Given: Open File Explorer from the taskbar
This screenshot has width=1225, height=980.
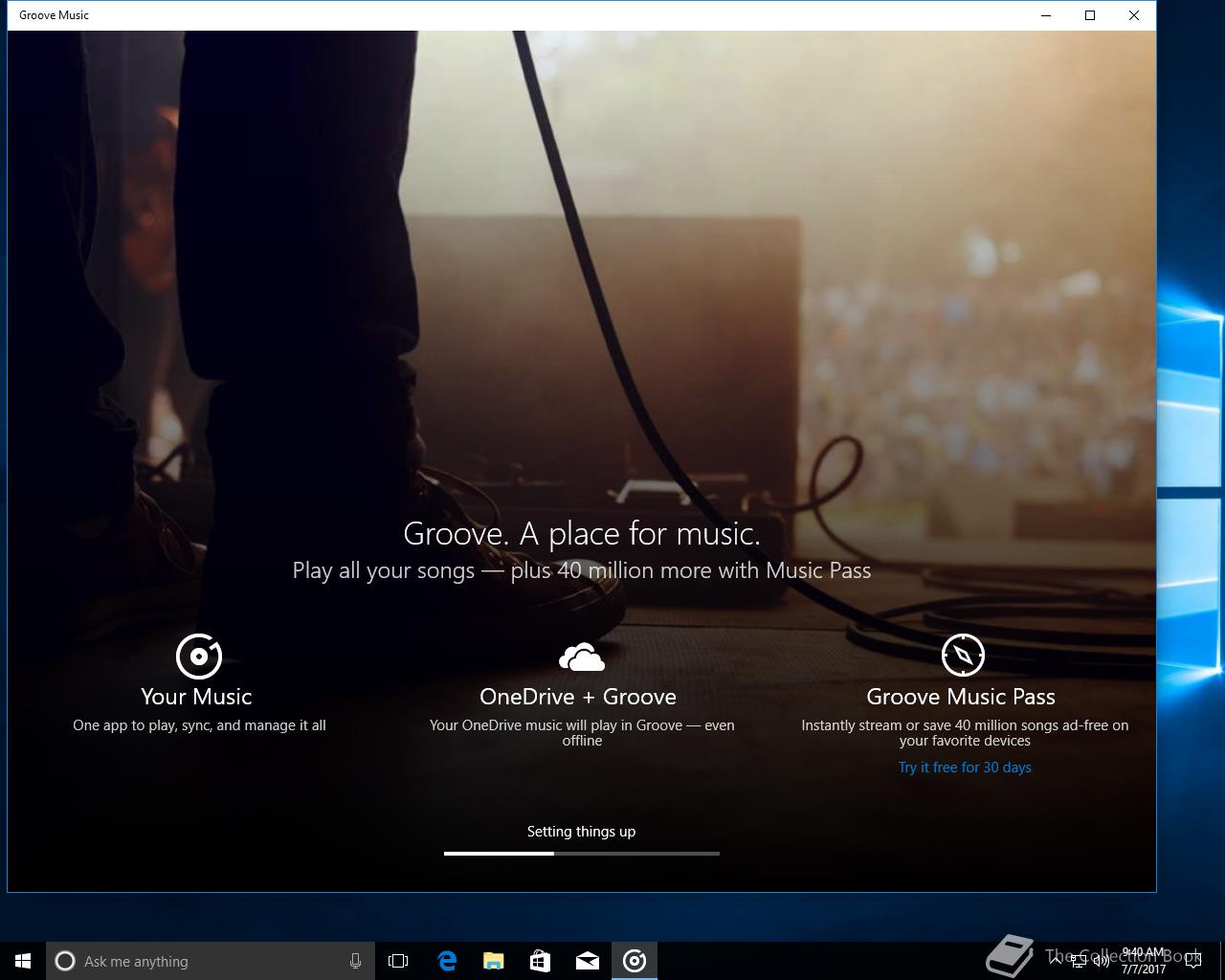Looking at the screenshot, I should 494,961.
